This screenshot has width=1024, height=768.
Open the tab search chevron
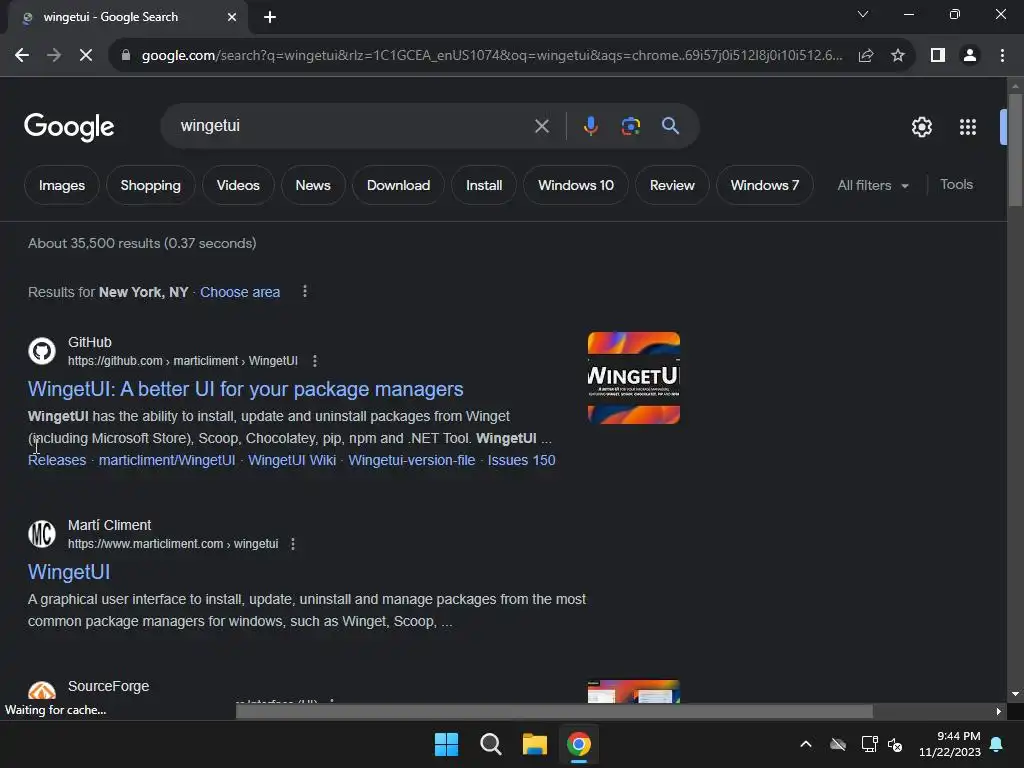(863, 14)
